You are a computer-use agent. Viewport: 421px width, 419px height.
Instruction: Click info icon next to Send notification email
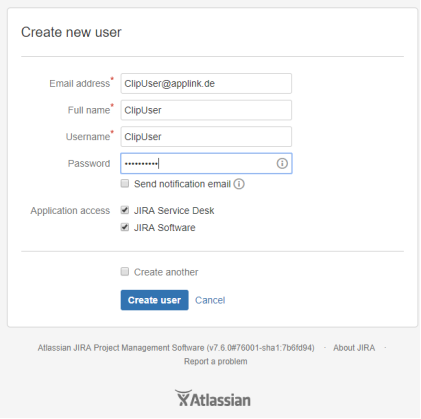[239, 184]
